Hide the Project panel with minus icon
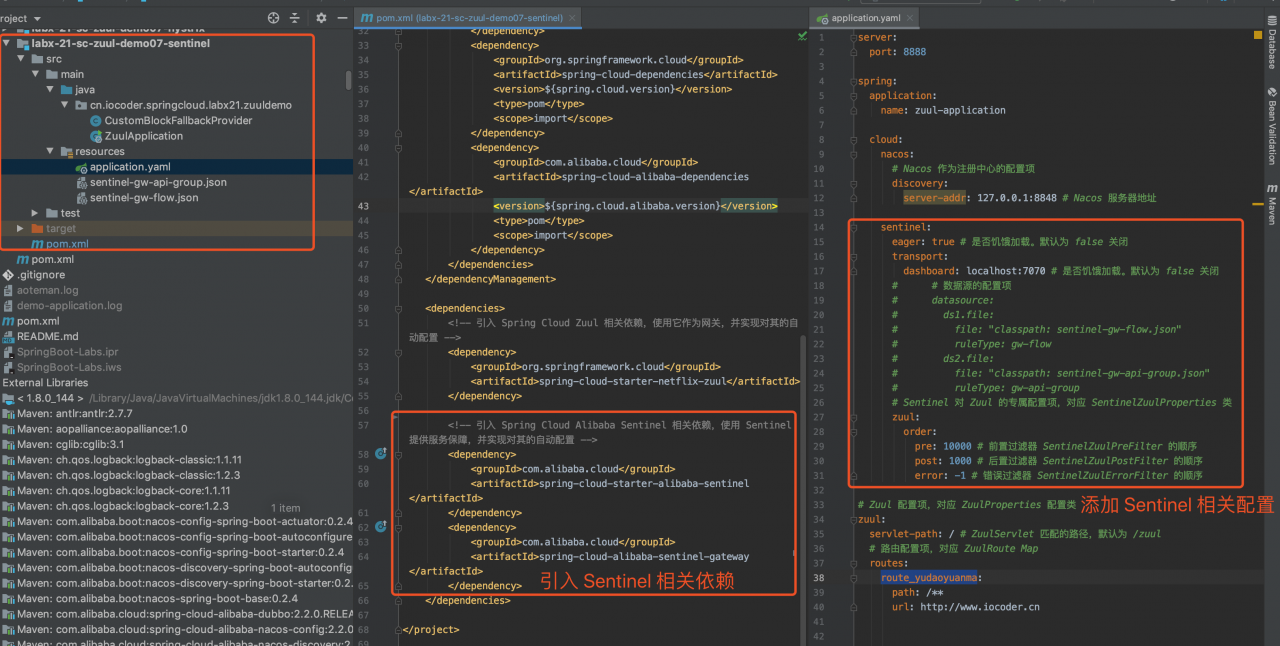This screenshot has height=646, width=1280. [x=341, y=17]
